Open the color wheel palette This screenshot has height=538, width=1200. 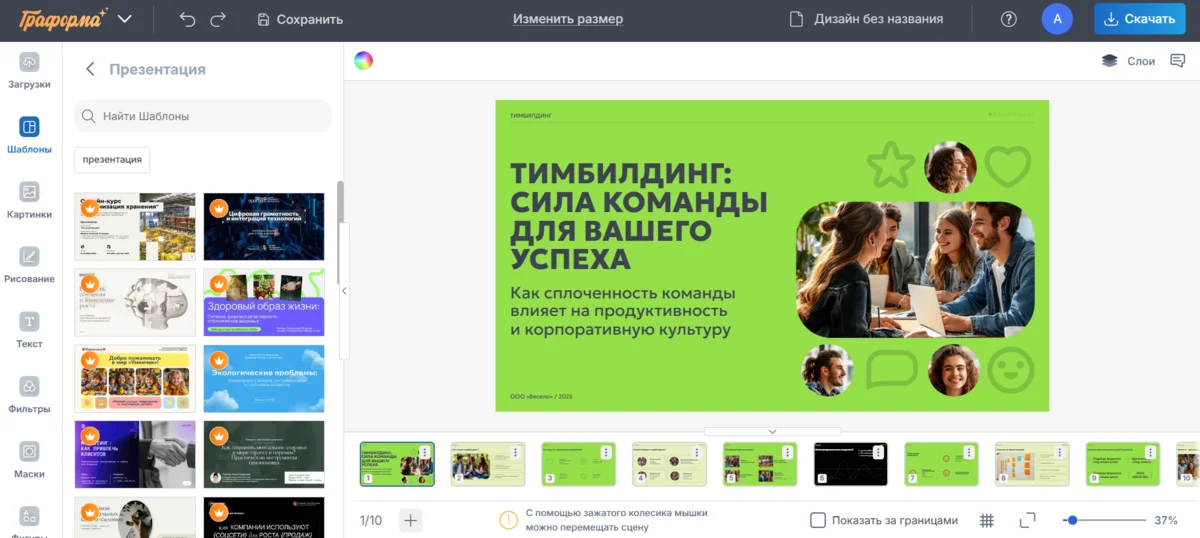coord(363,61)
